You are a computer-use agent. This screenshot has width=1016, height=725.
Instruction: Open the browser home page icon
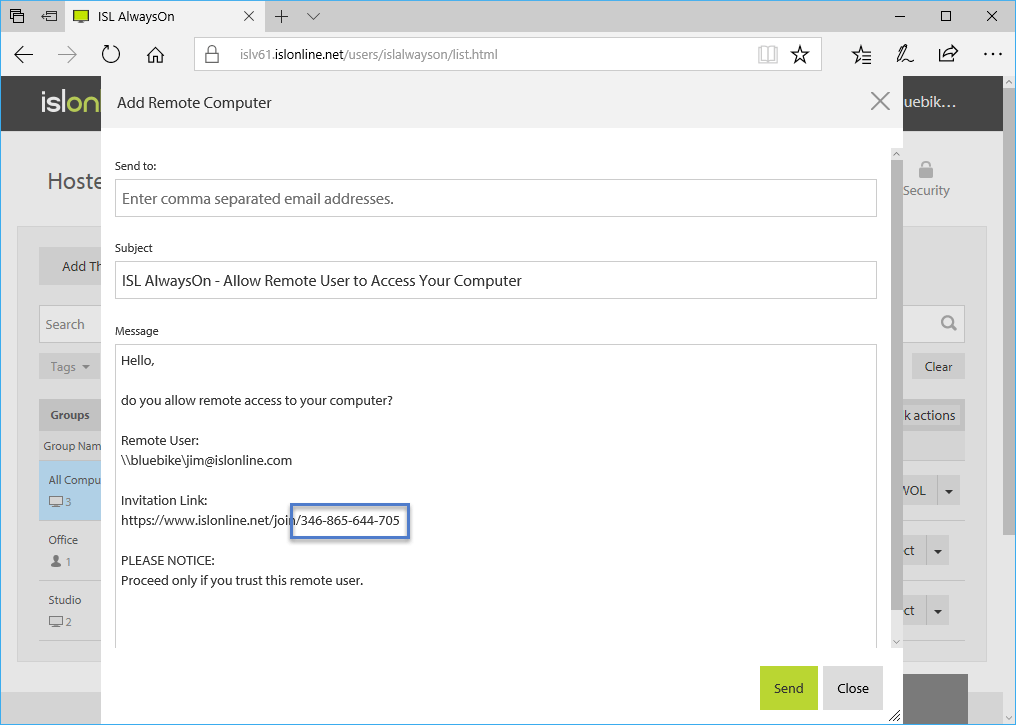tap(156, 54)
